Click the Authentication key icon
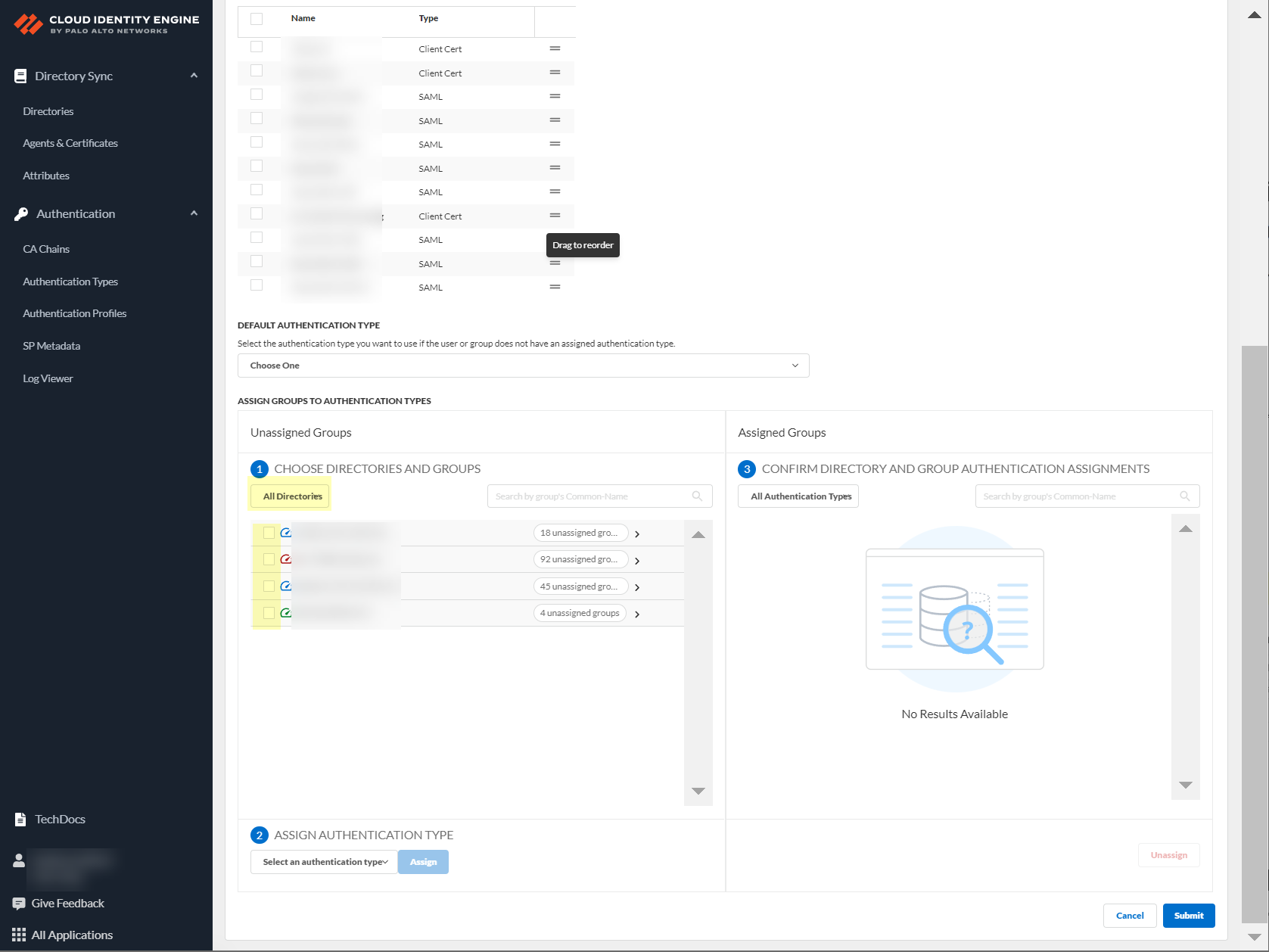The height and width of the screenshot is (952, 1269). pos(21,214)
